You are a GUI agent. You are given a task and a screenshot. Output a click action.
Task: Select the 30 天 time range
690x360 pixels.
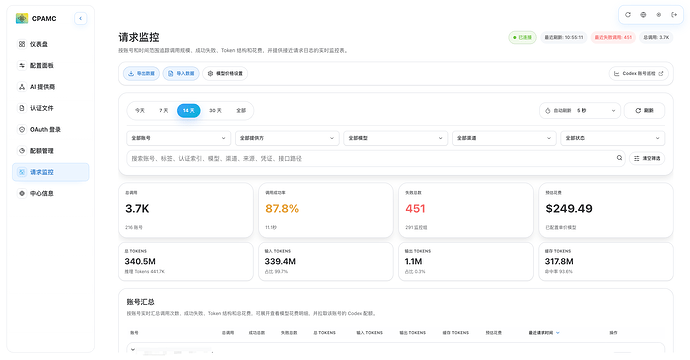(x=215, y=110)
